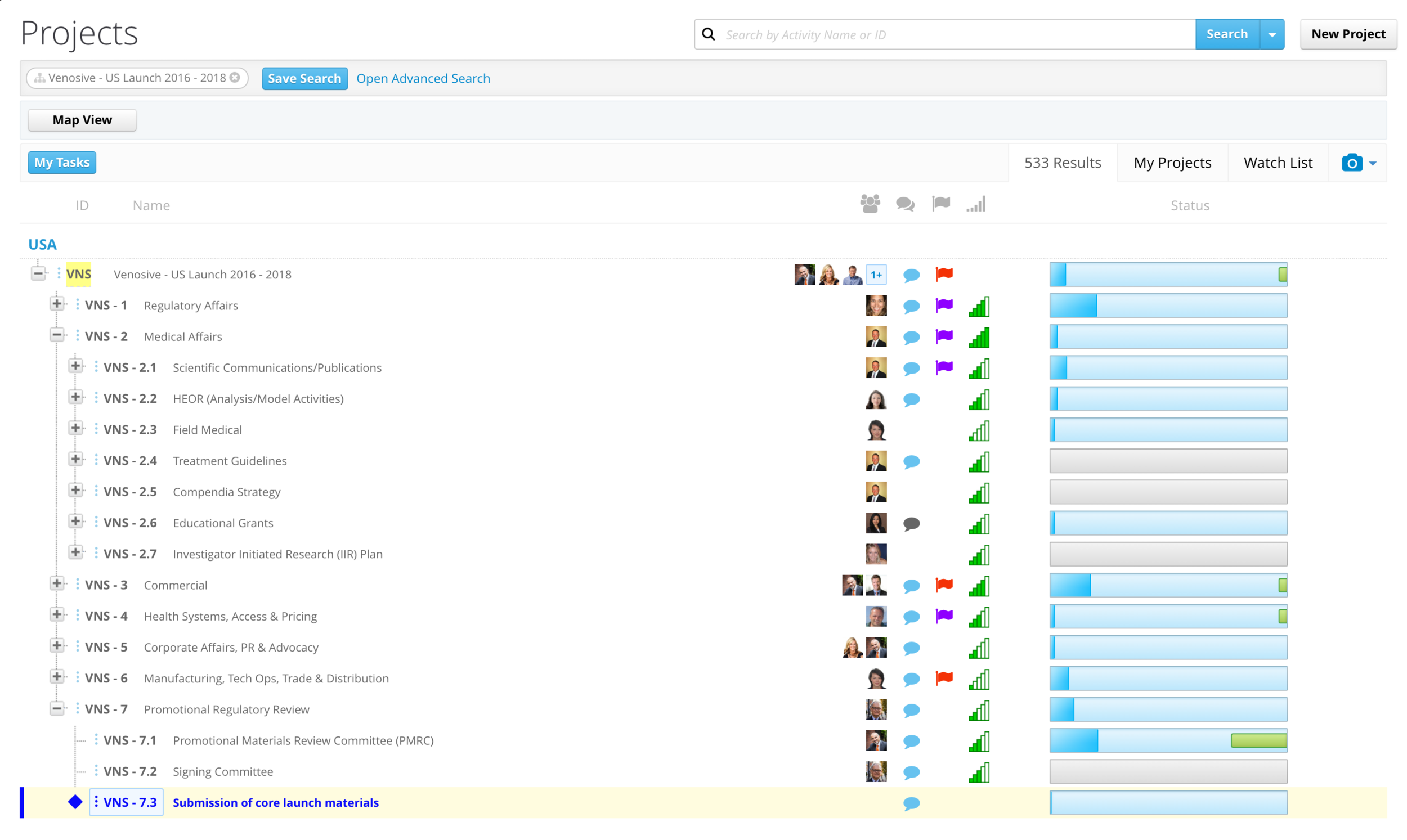The image size is (1407, 840).
Task: Click priority bars icon on Signing Committee row
Action: coord(979,772)
